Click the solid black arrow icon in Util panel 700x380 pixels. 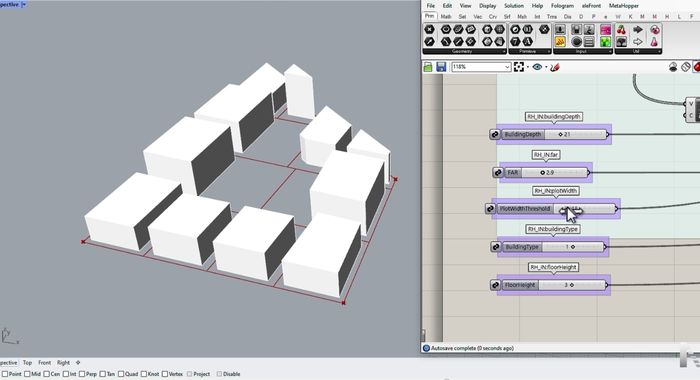638,29
